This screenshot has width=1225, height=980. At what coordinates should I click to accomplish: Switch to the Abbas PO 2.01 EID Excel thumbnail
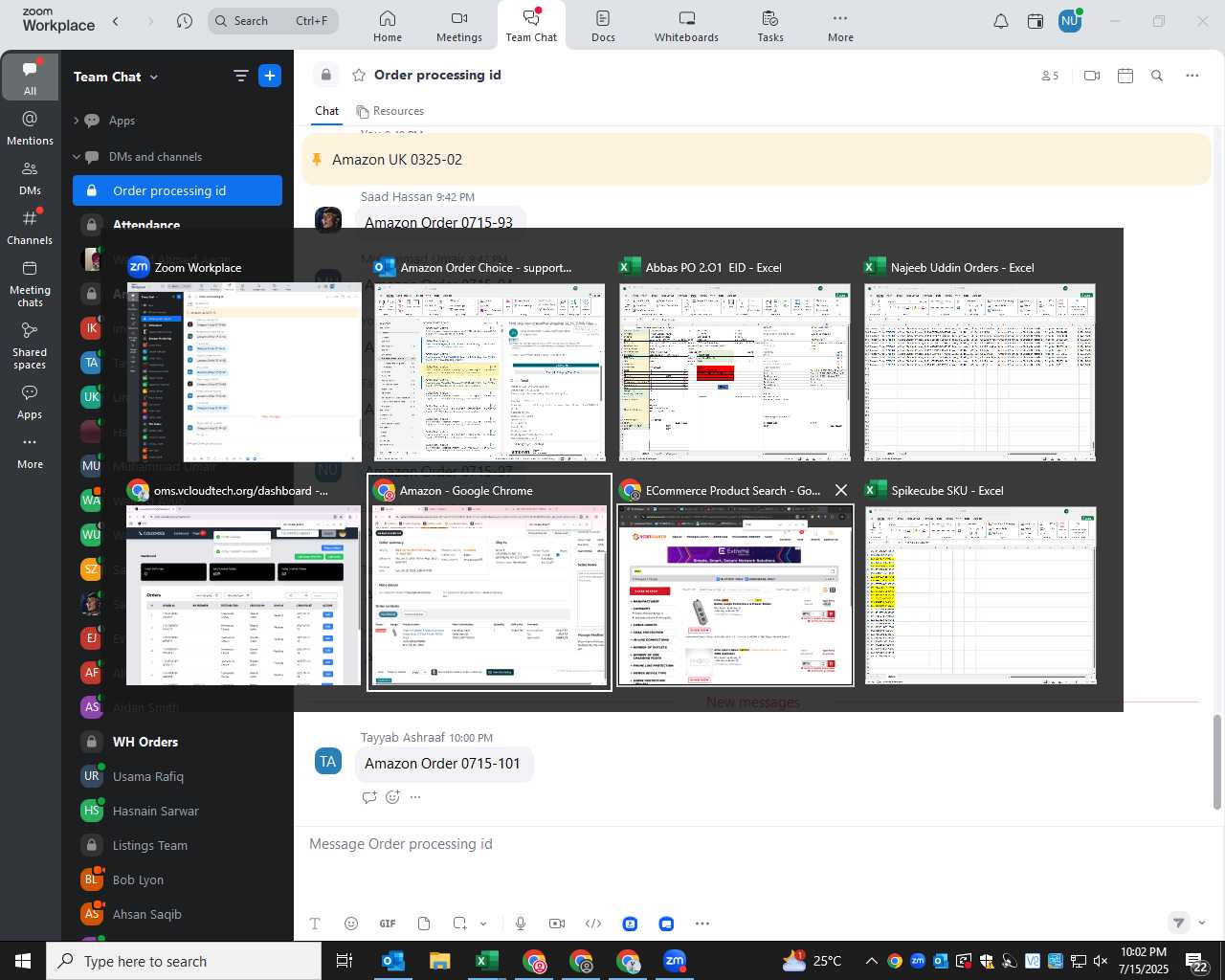coord(735,371)
